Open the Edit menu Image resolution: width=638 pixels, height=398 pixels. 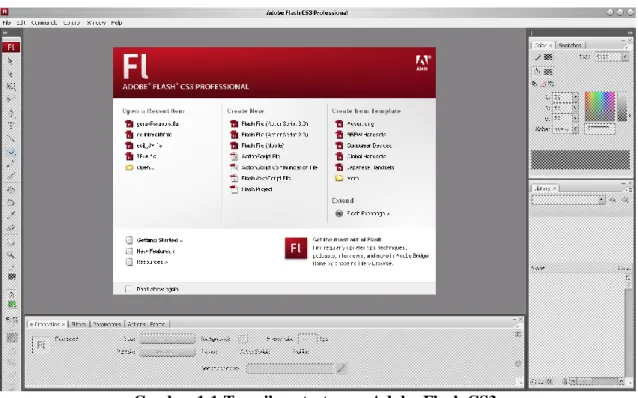point(21,23)
